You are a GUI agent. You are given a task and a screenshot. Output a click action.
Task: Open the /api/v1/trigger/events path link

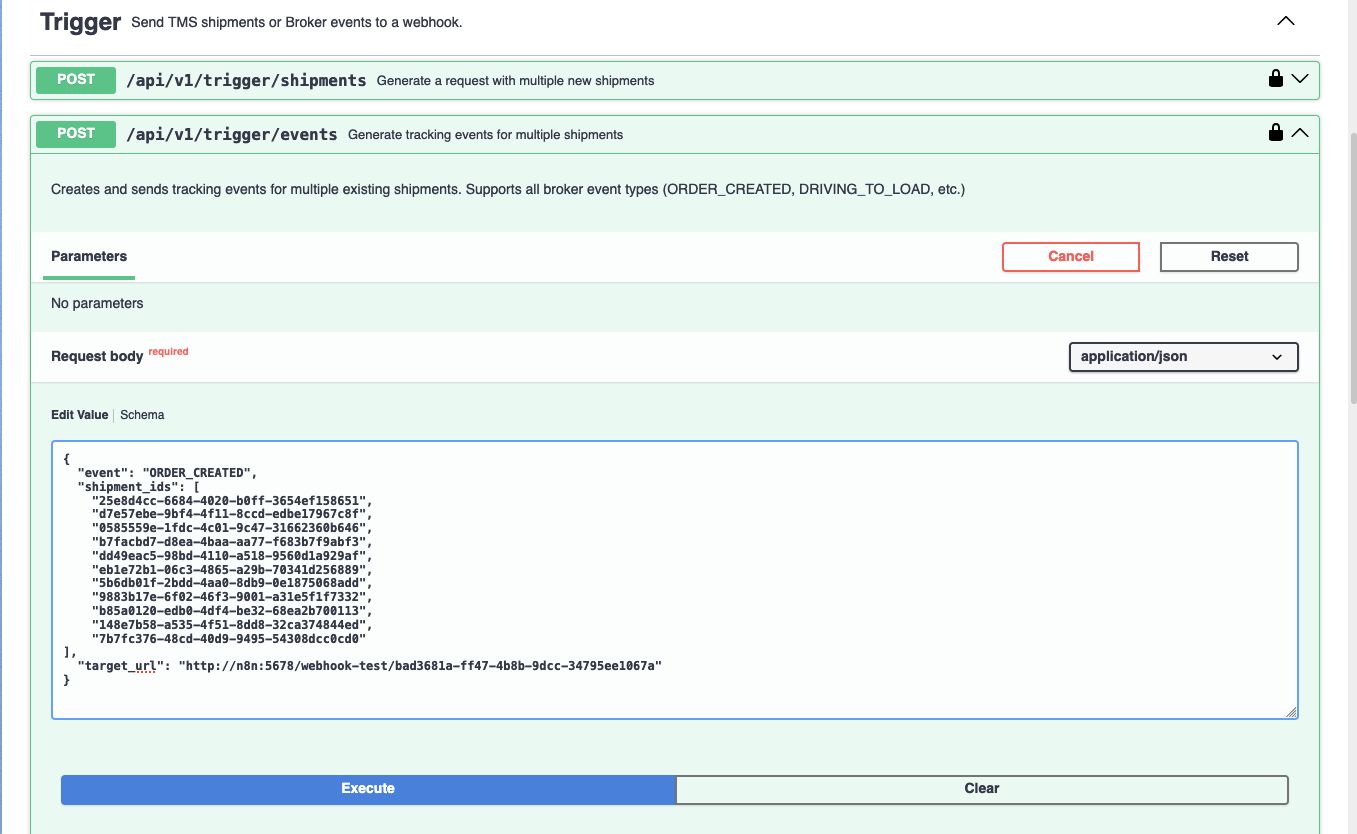pyautogui.click(x=232, y=134)
